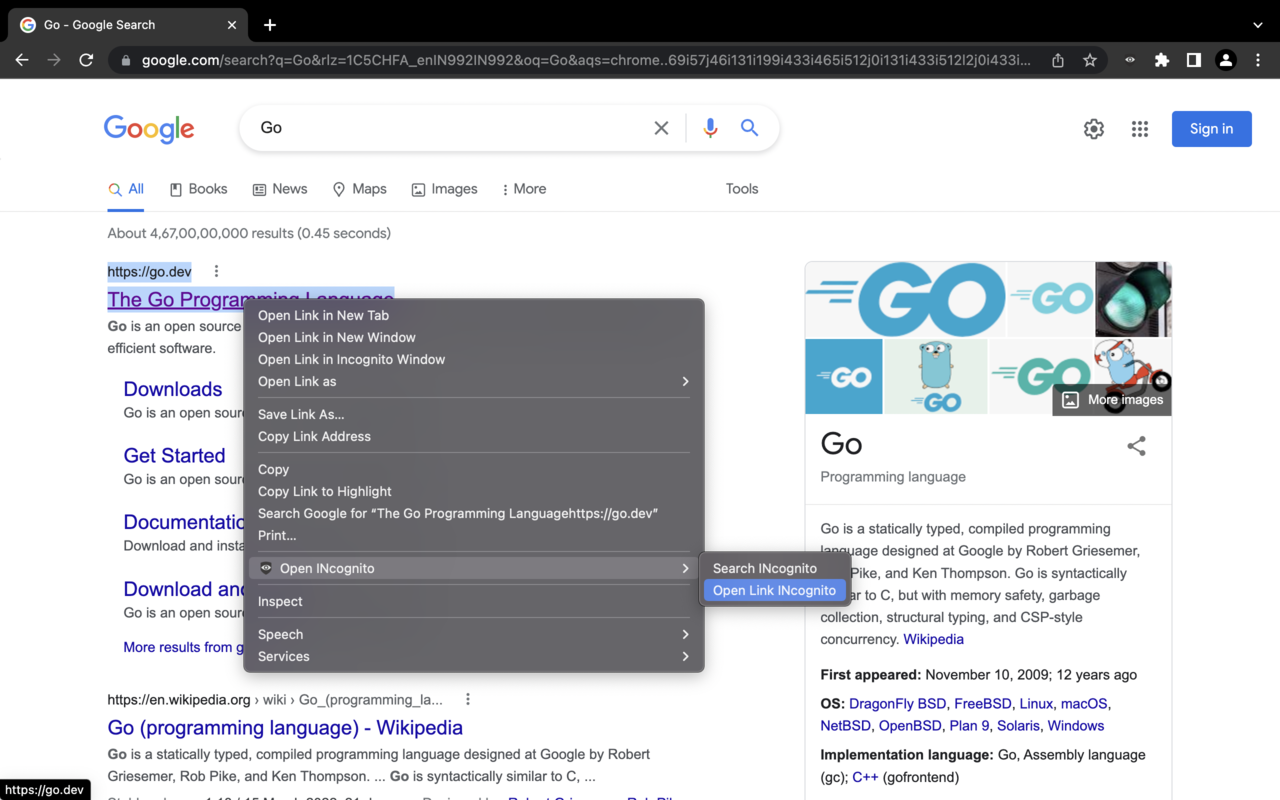
Task: Open Go (programming language) - Wikipedia result
Action: pyautogui.click(x=285, y=728)
